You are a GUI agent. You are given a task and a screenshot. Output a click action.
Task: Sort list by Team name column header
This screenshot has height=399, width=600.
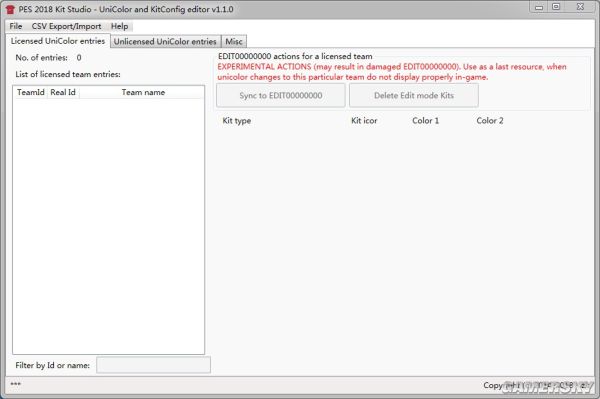pyautogui.click(x=143, y=92)
